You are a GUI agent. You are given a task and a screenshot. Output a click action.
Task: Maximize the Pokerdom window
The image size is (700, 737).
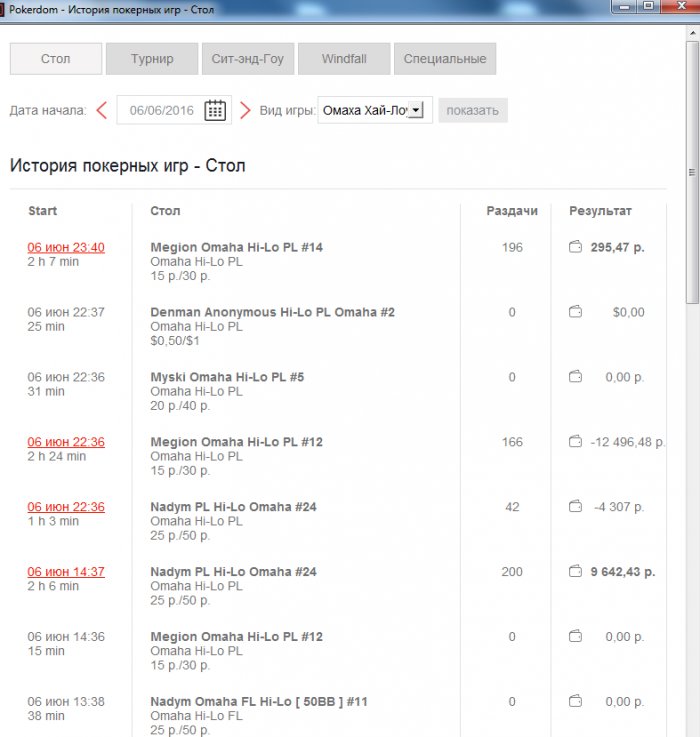point(649,7)
